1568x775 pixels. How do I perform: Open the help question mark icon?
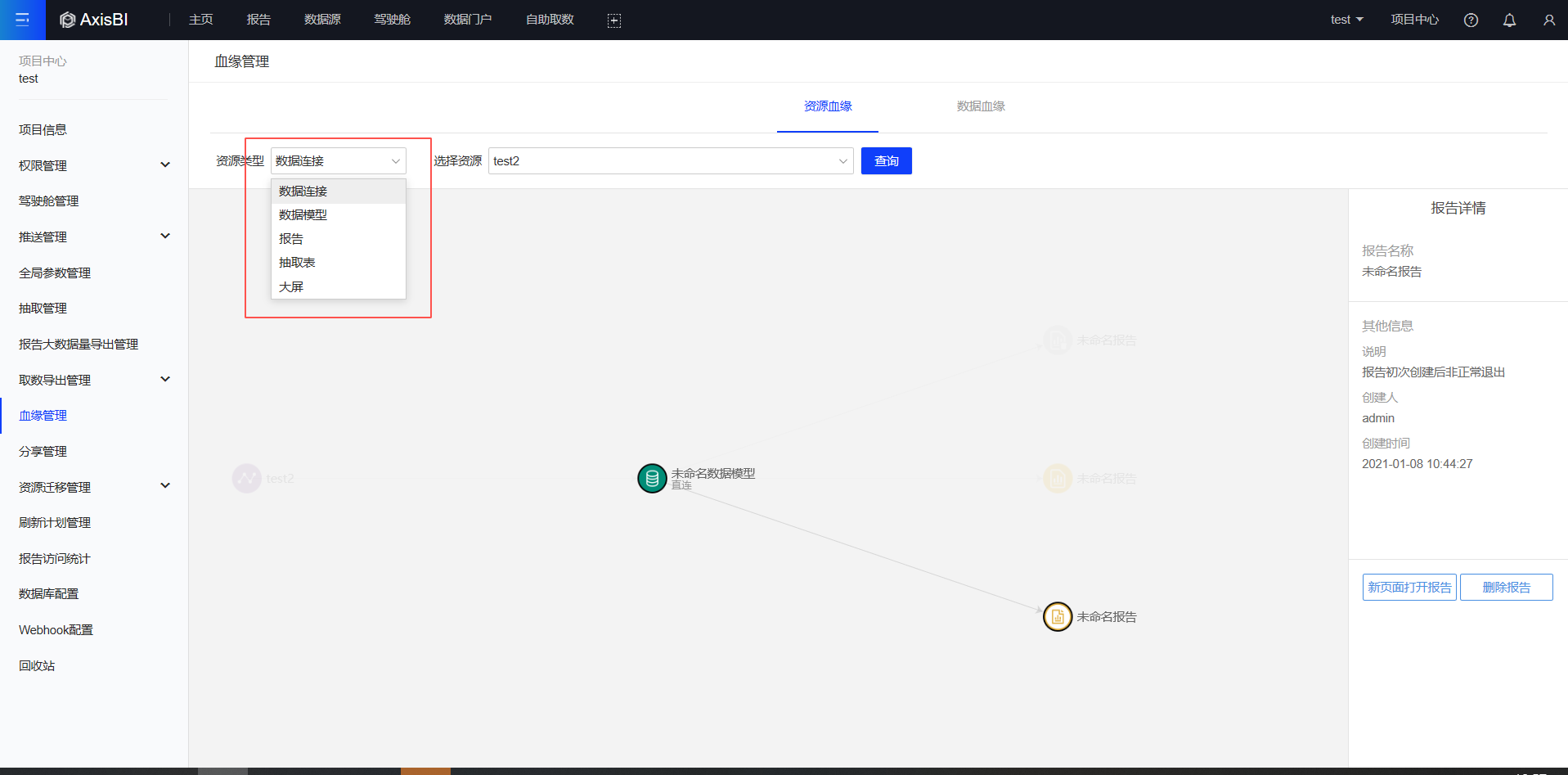(x=1471, y=20)
